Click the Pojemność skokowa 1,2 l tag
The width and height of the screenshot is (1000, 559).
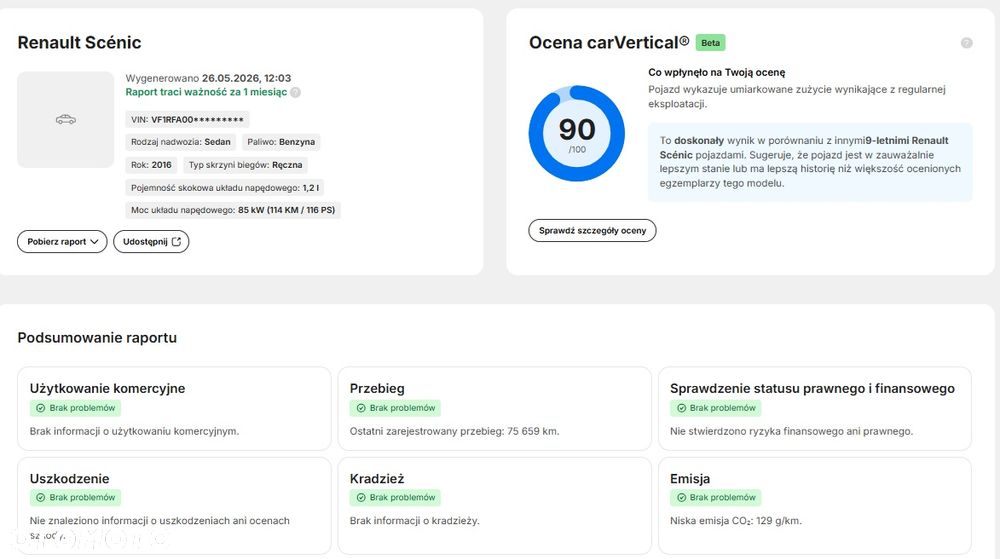coord(225,188)
